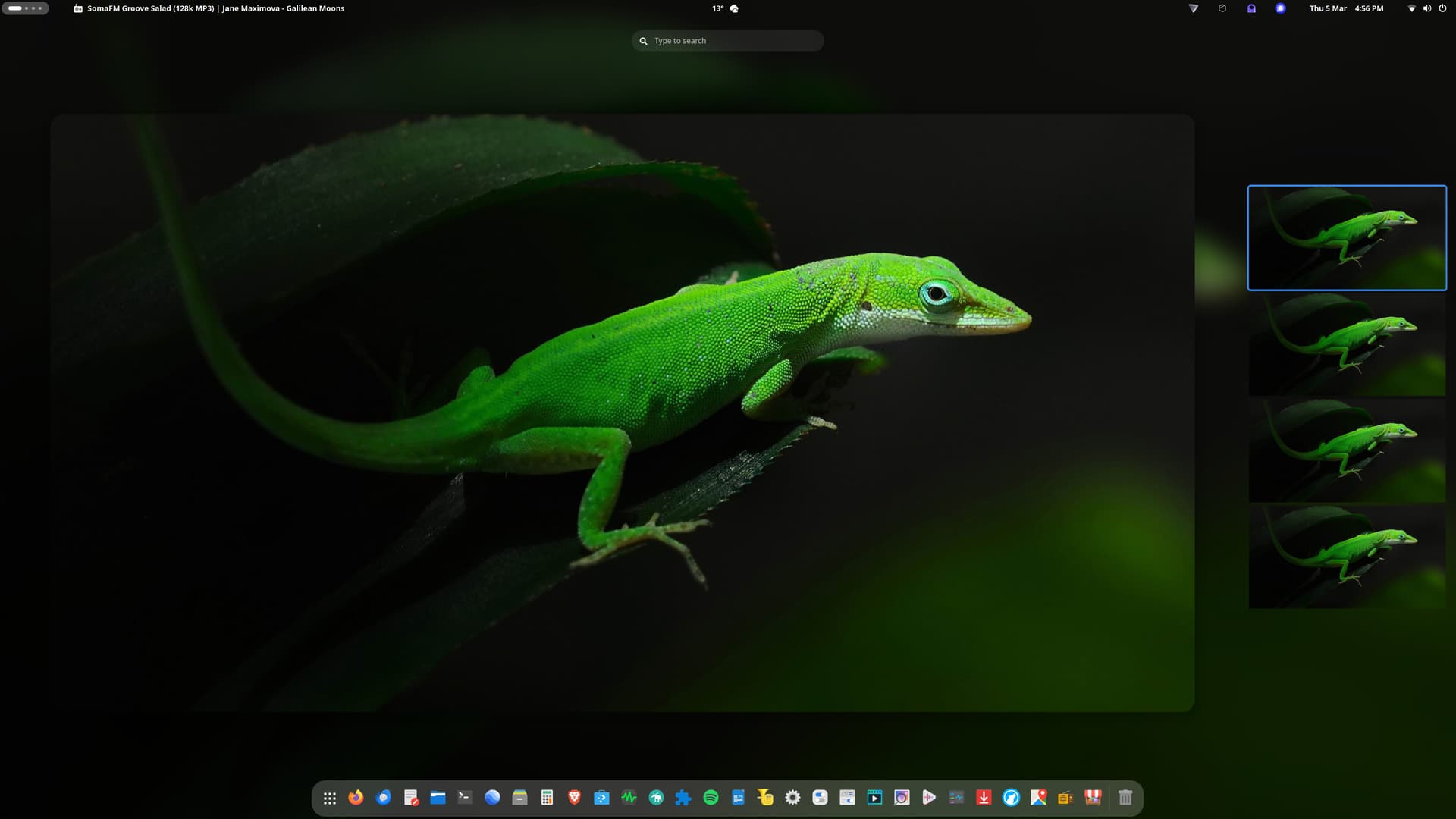1456x819 pixels.
Task: Select the second workspace thumbnail
Action: [x=1347, y=344]
